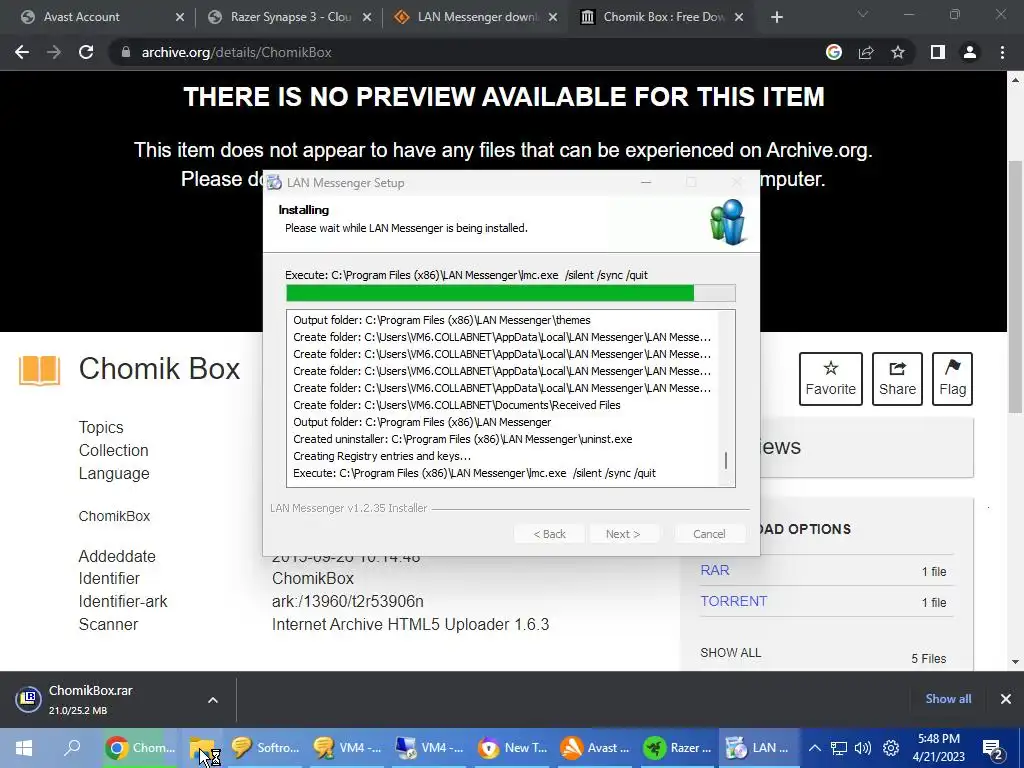Open Razer app from taskbar

(x=677, y=748)
